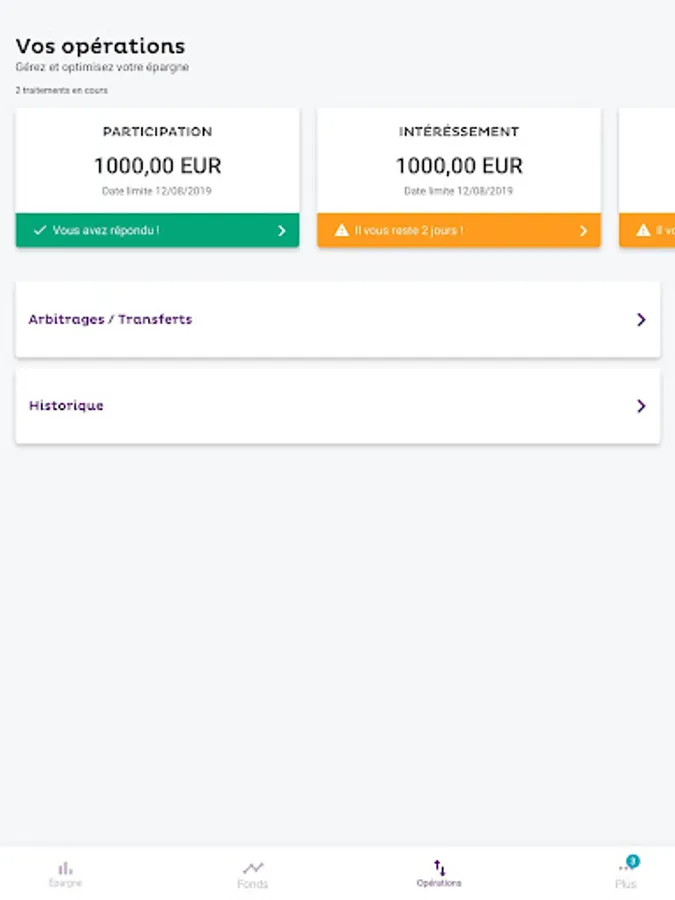The image size is (675, 900).
Task: Tap the Fonds line chart icon
Action: coord(253,867)
